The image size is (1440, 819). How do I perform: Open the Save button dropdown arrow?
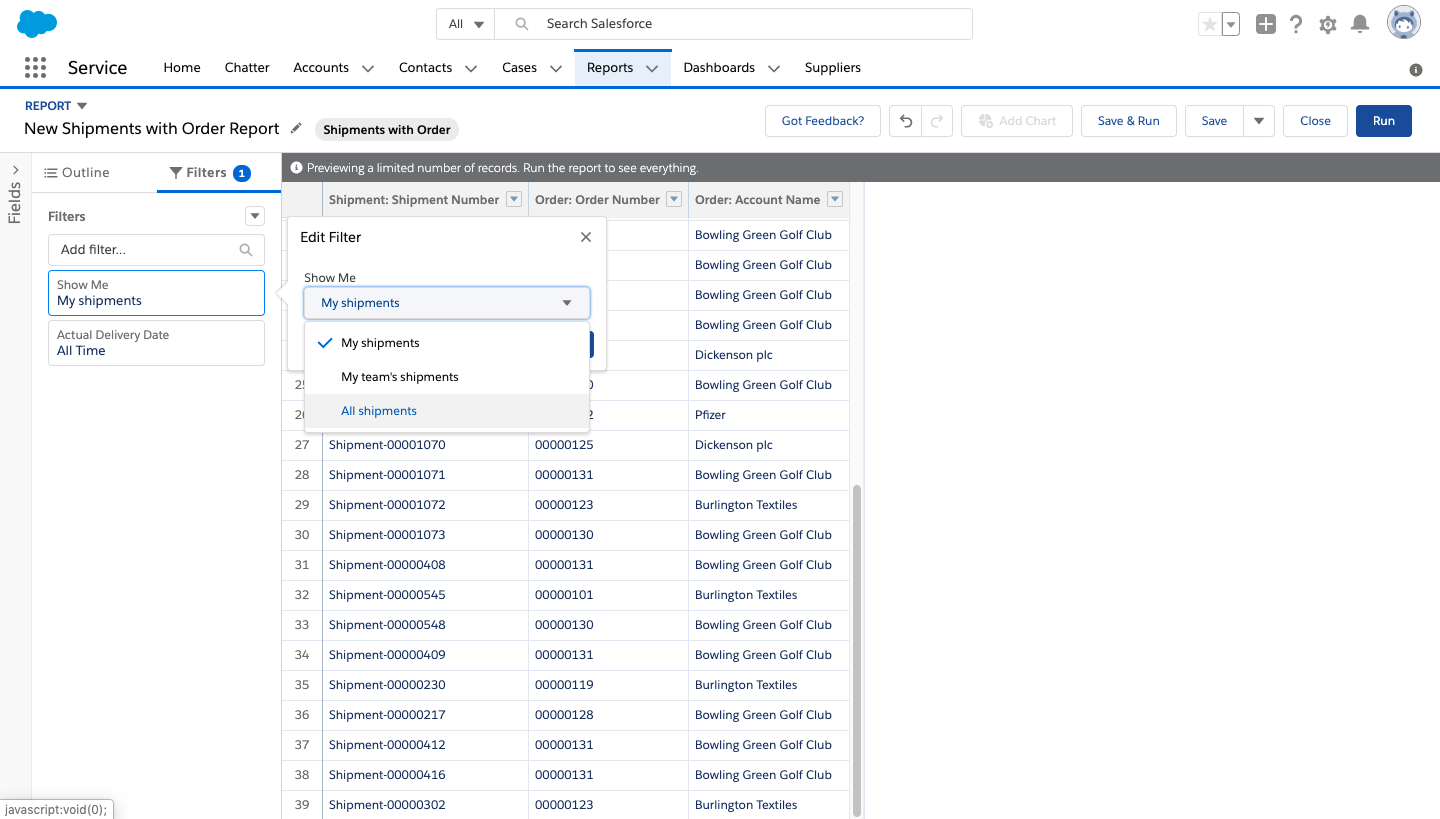[1259, 121]
